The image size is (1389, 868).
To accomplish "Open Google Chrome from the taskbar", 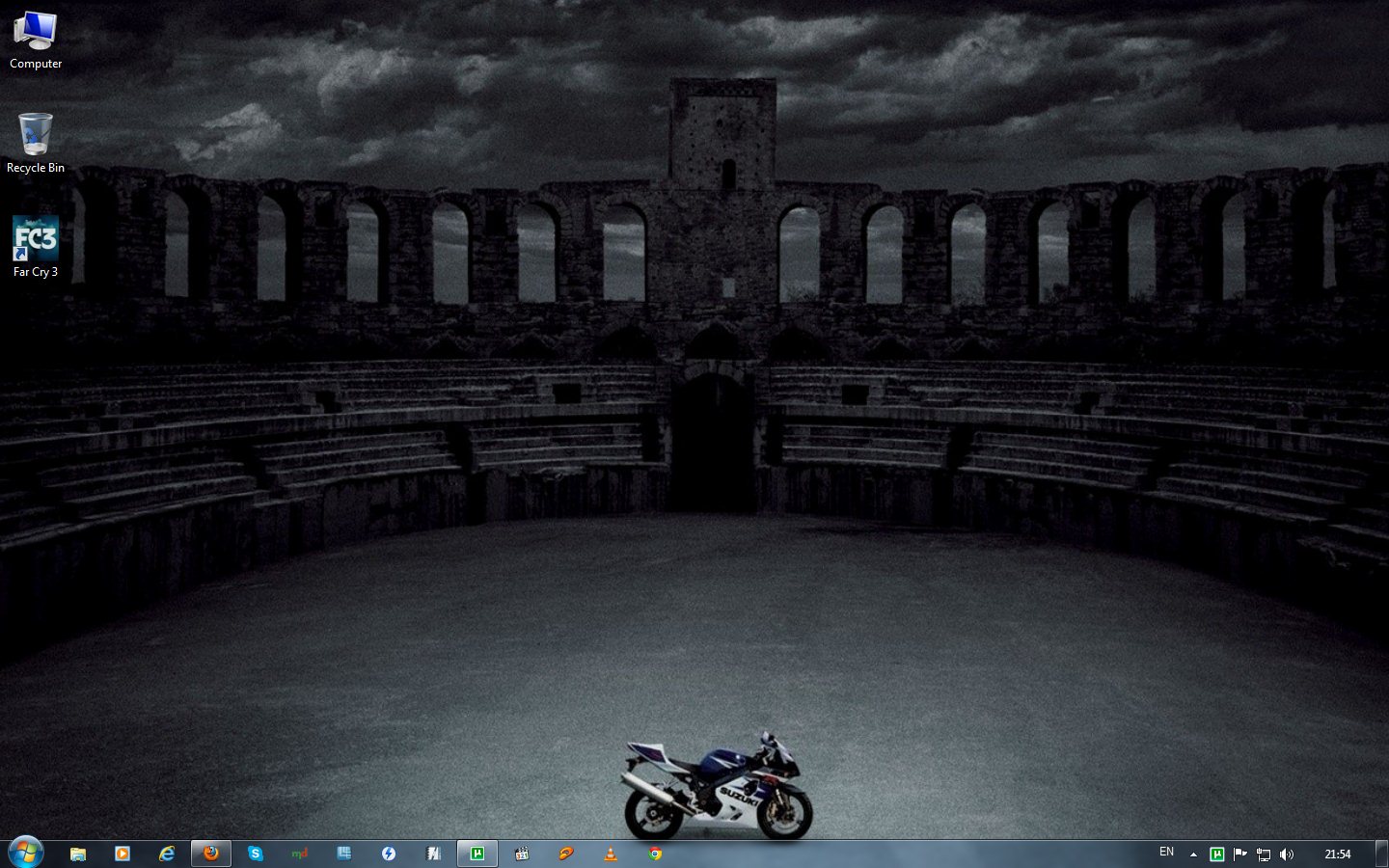I will click(655, 854).
